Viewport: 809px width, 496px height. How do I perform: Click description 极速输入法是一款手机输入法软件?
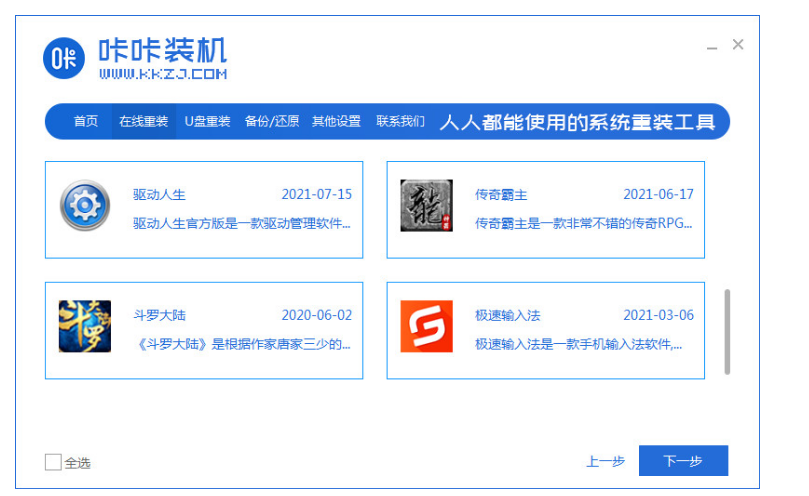578,344
